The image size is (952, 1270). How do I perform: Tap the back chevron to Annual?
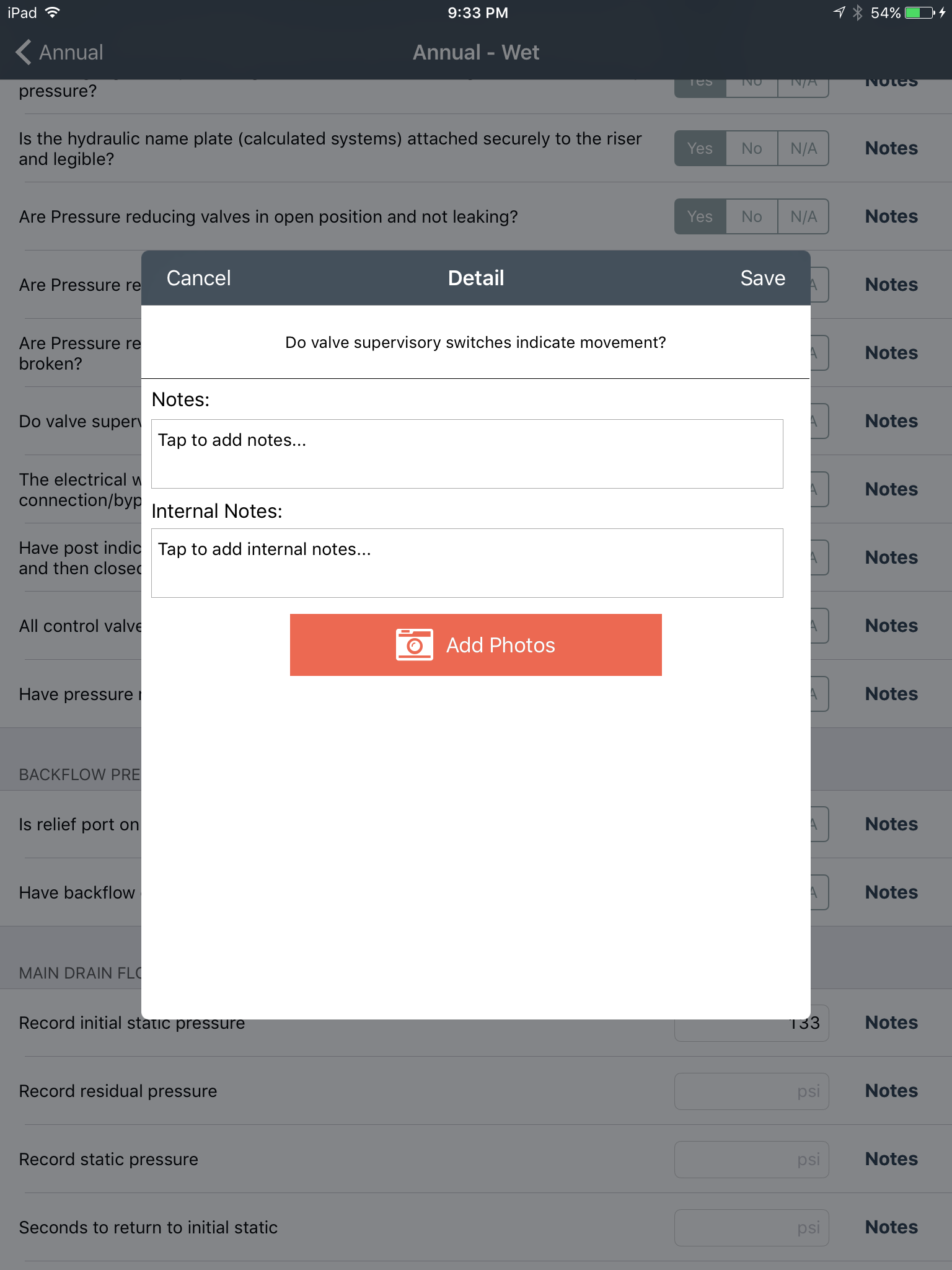click(24, 53)
